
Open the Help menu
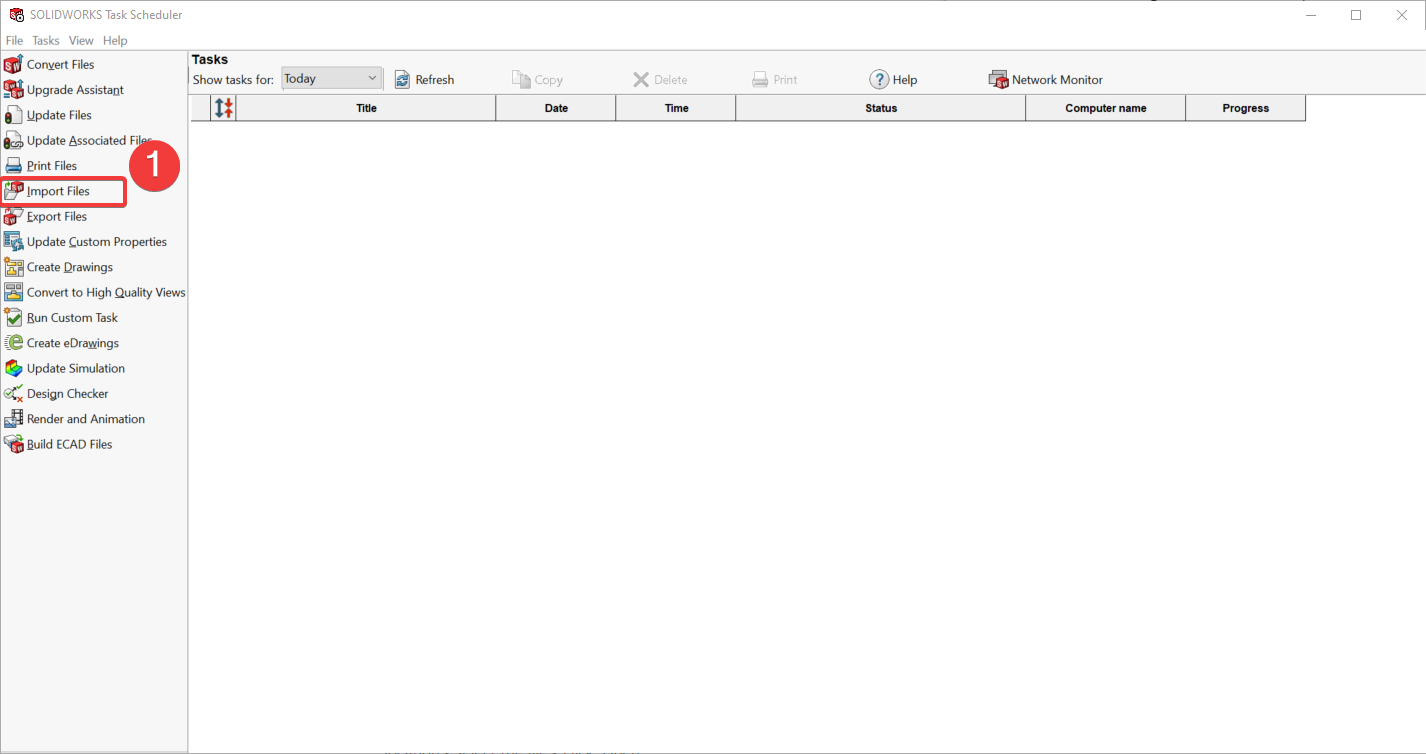[x=115, y=41]
